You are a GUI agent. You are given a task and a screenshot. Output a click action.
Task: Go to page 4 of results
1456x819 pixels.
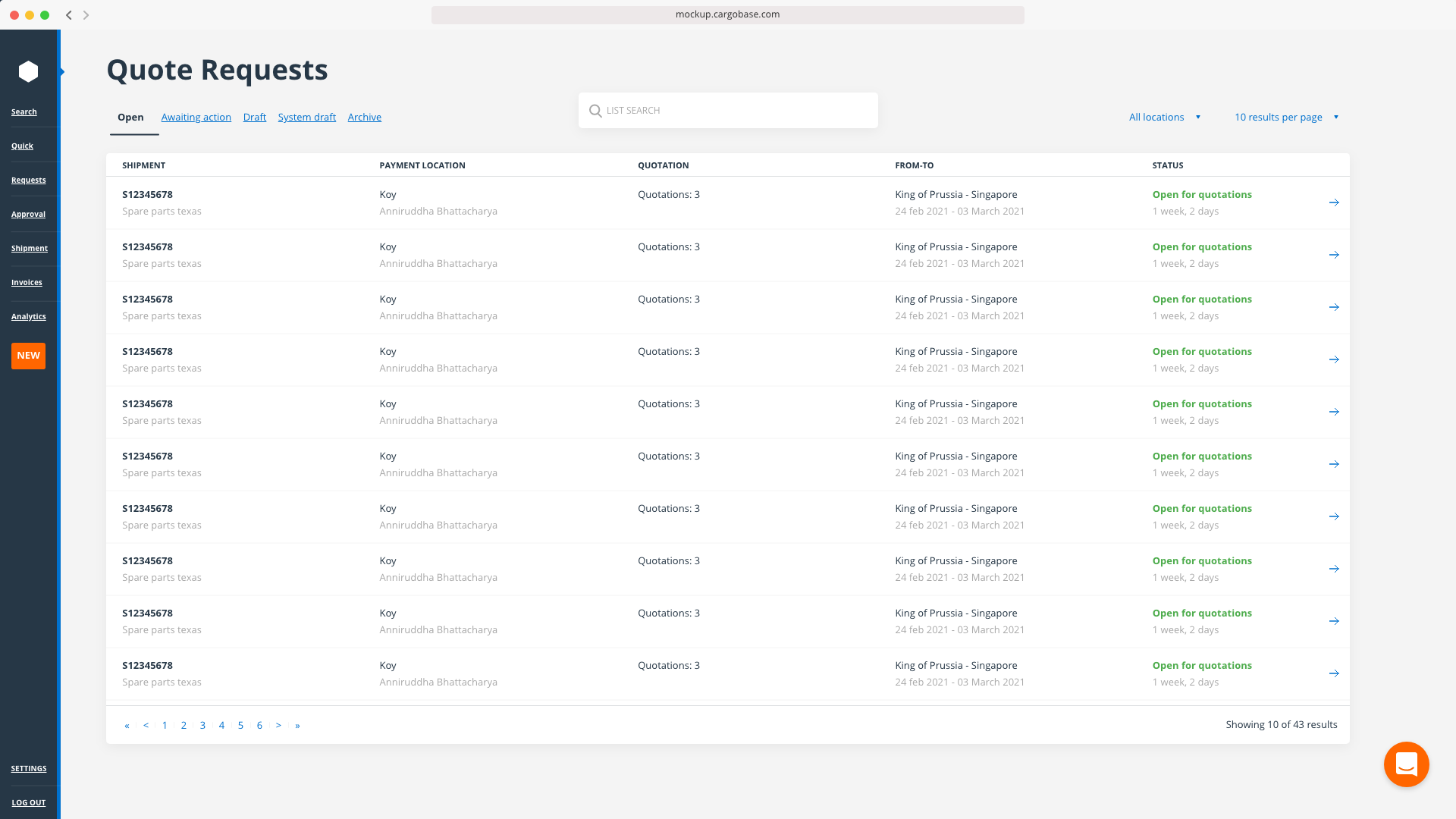[x=221, y=725]
